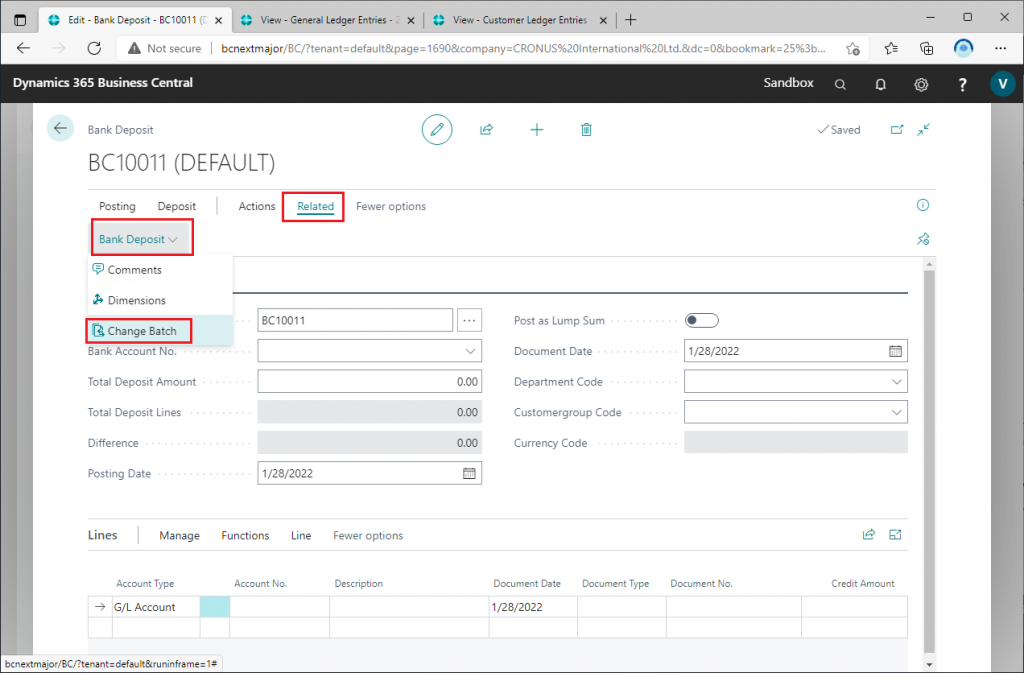This screenshot has width=1024, height=673.
Task: Open the Posting Date calendar picker
Action: (469, 473)
